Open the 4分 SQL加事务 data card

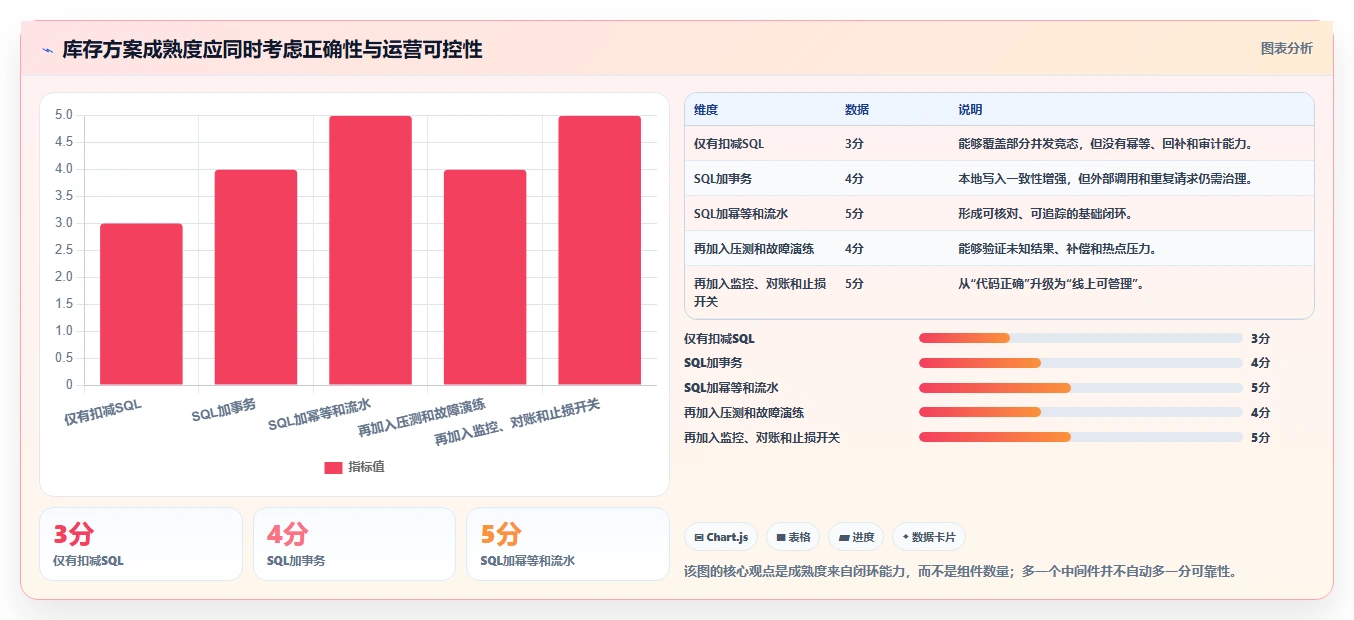click(354, 544)
